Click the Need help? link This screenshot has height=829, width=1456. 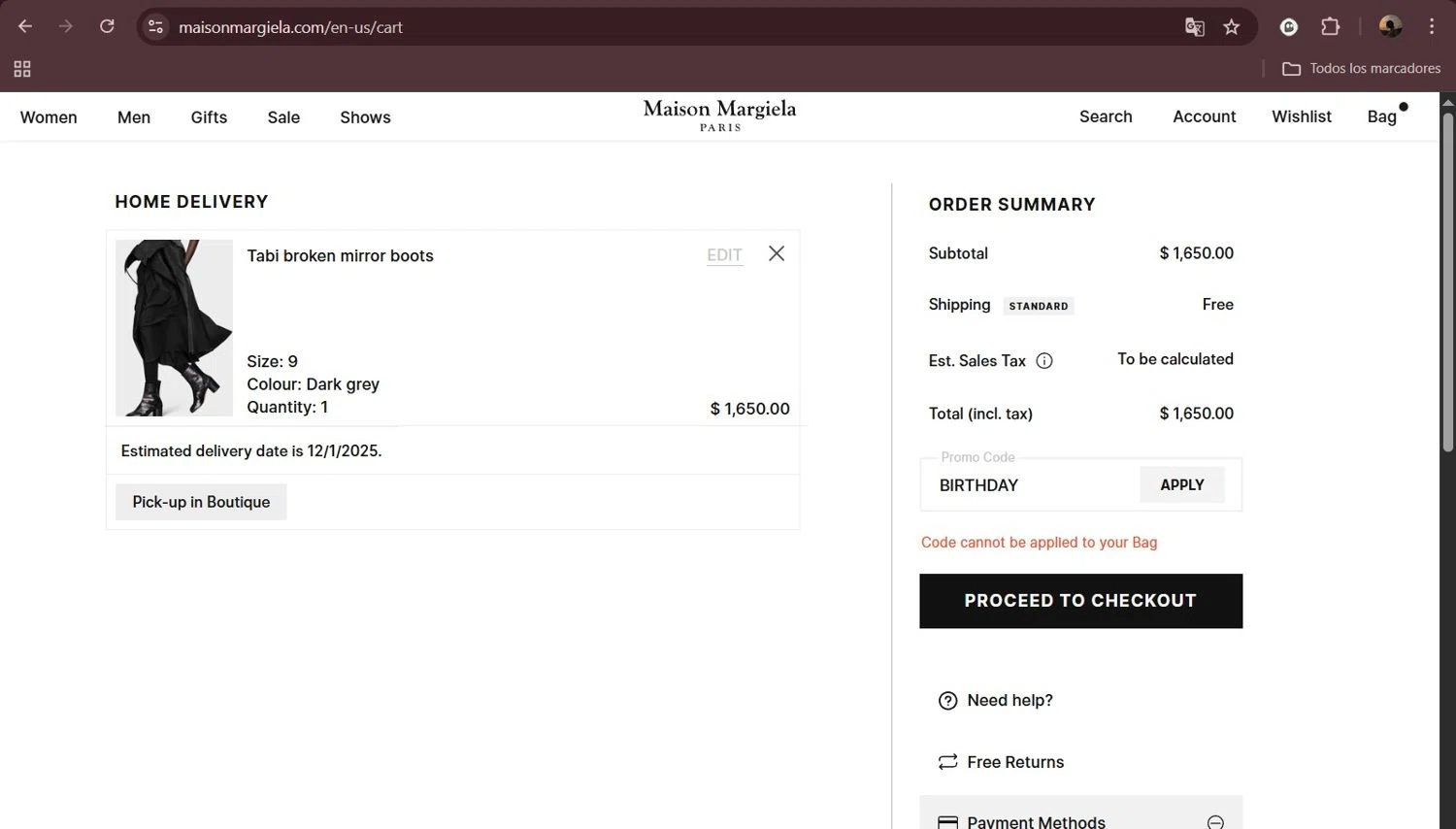click(x=1009, y=701)
